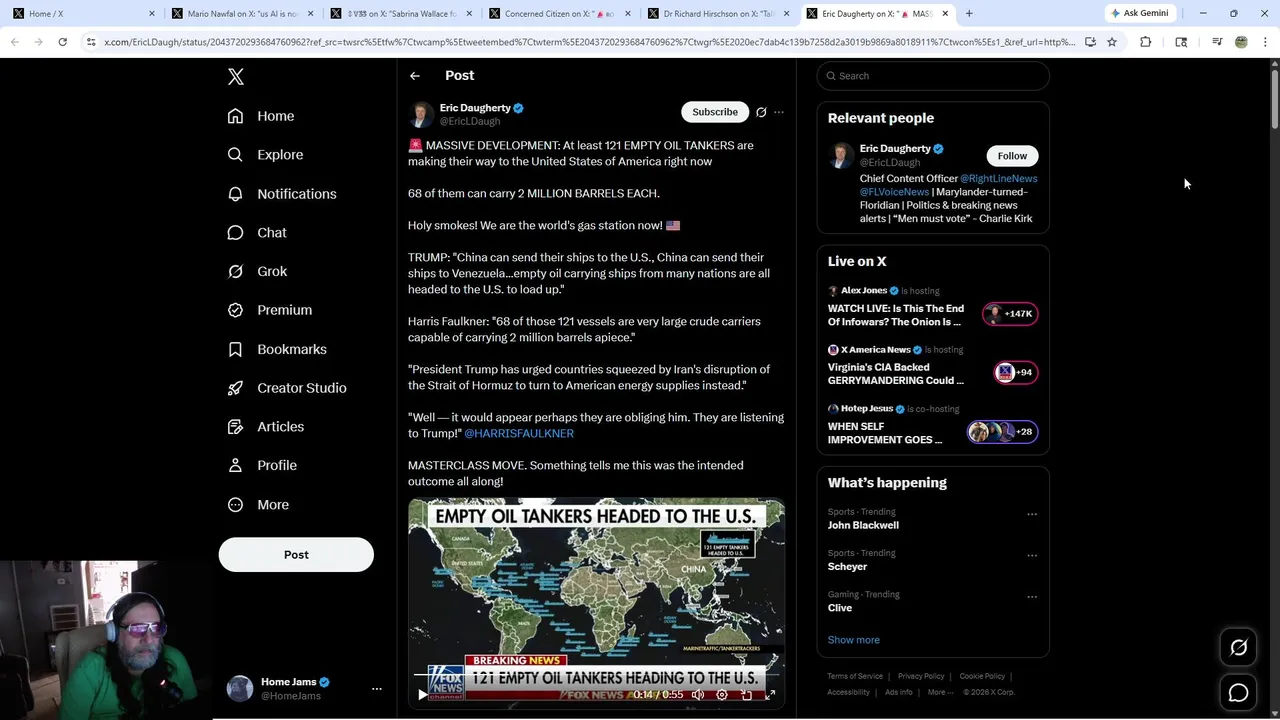The height and width of the screenshot is (720, 1280).
Task: Open the John Blackwell trending topic
Action: [863, 525]
